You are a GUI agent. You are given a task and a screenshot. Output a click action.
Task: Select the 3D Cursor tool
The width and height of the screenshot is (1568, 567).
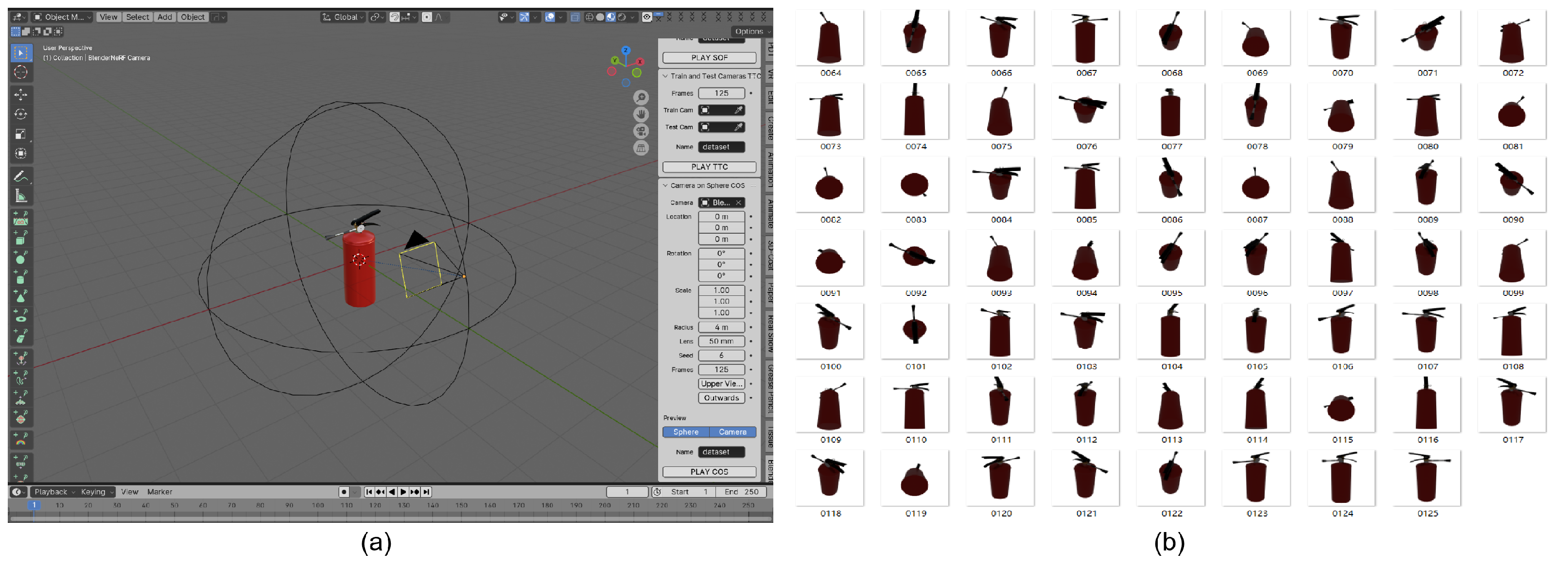[21, 72]
